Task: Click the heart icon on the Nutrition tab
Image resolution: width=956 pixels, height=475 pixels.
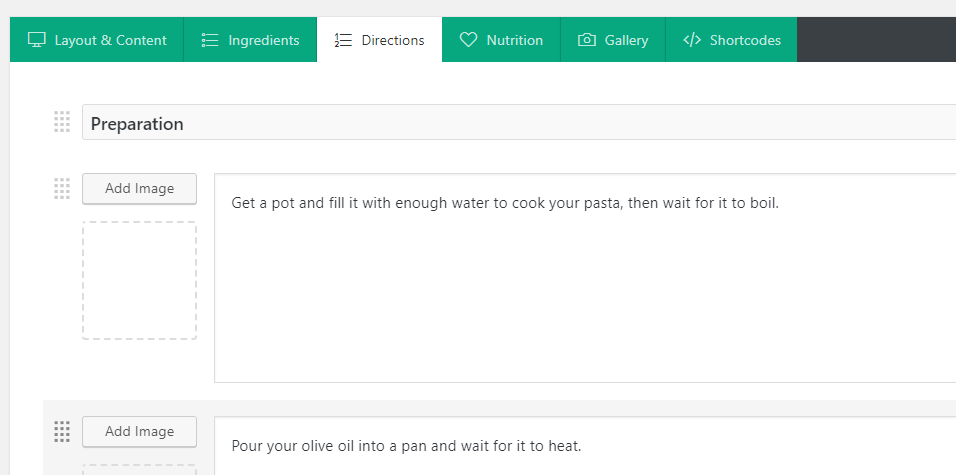Action: [468, 40]
